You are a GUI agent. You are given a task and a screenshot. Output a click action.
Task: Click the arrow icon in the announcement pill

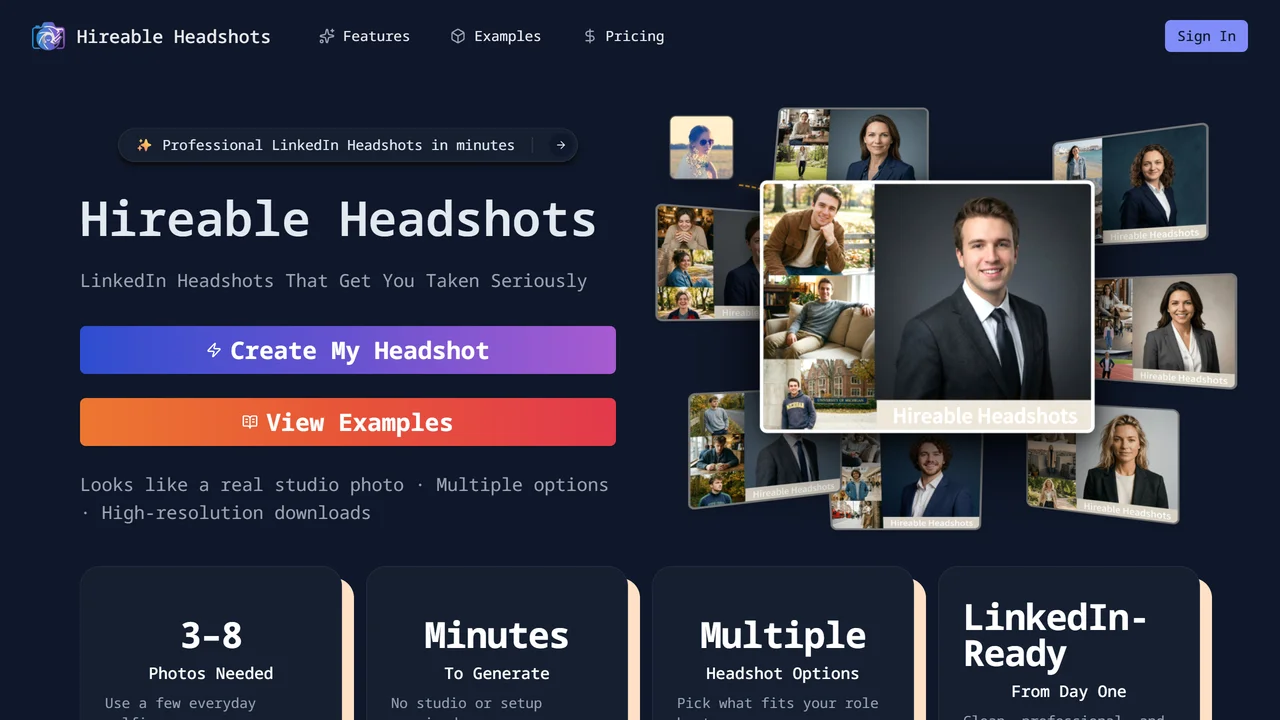560,145
